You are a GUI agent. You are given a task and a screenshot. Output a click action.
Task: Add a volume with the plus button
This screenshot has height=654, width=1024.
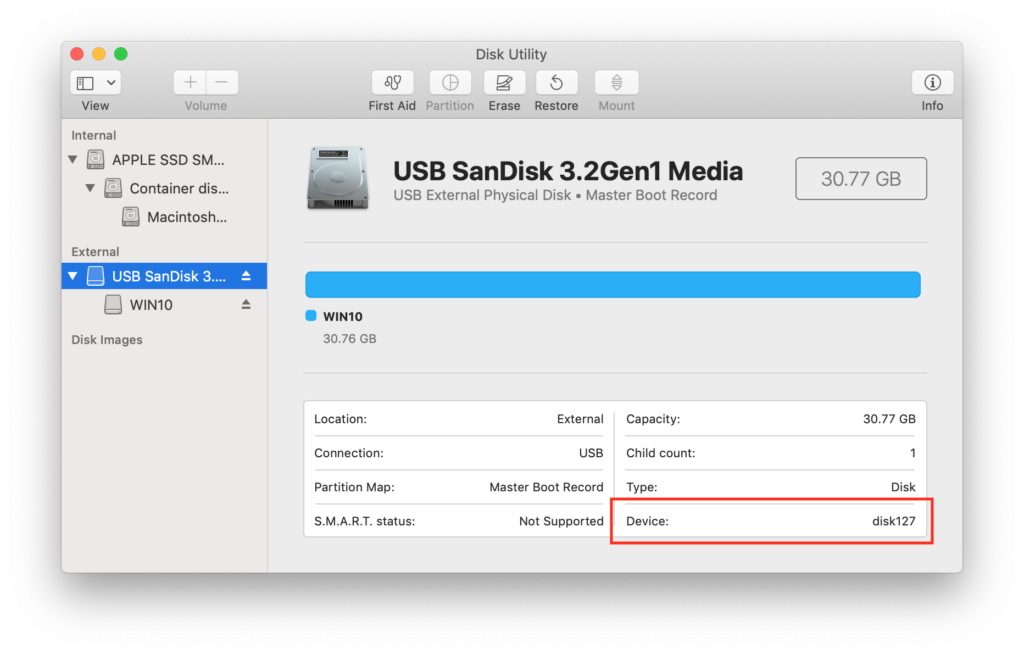coord(190,83)
